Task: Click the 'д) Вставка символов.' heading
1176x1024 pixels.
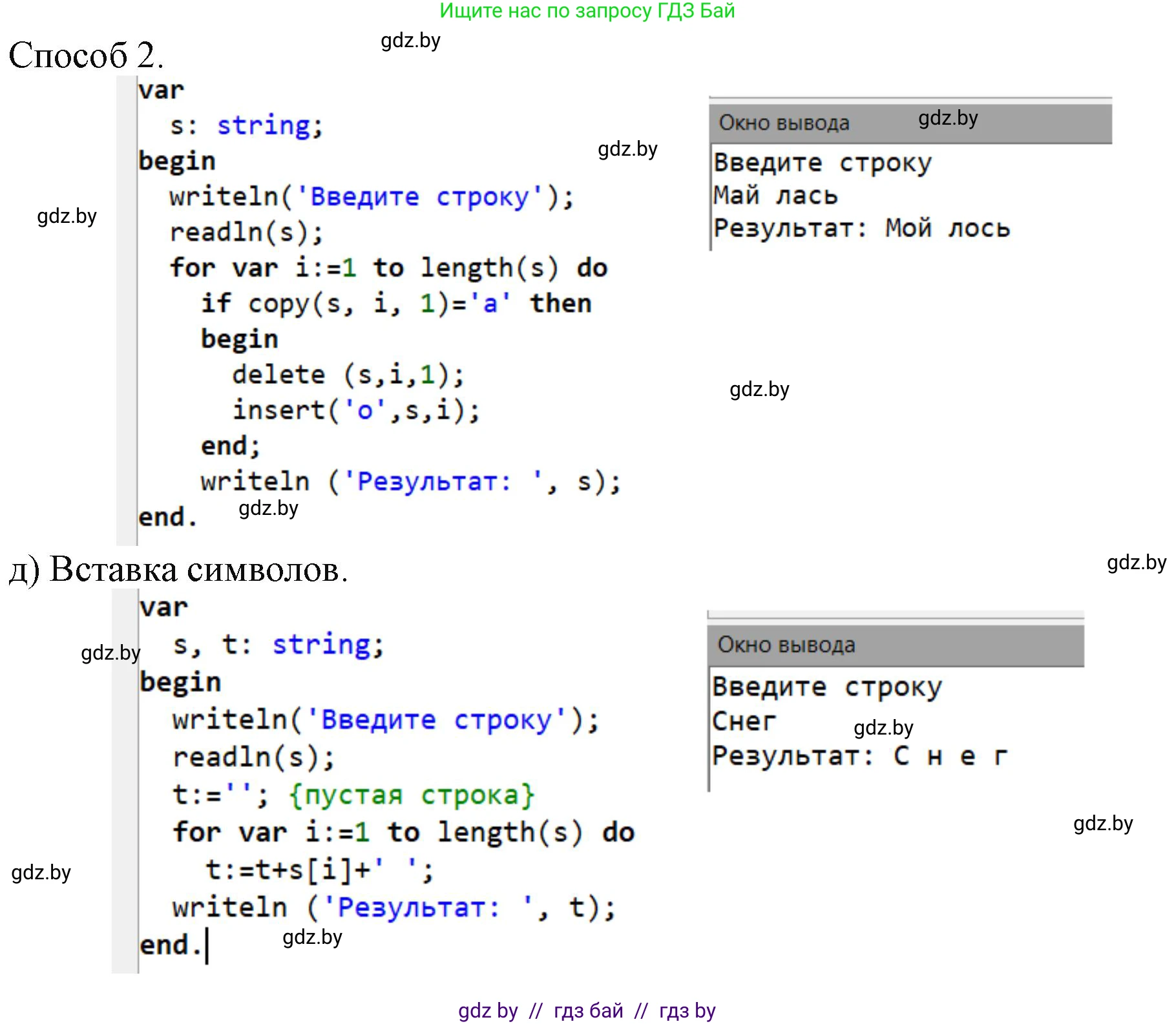Action: (x=179, y=570)
